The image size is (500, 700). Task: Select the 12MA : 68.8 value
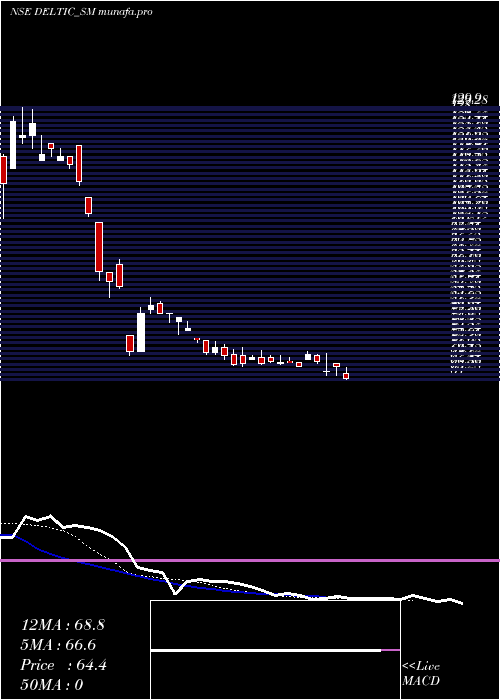[x=63, y=625]
